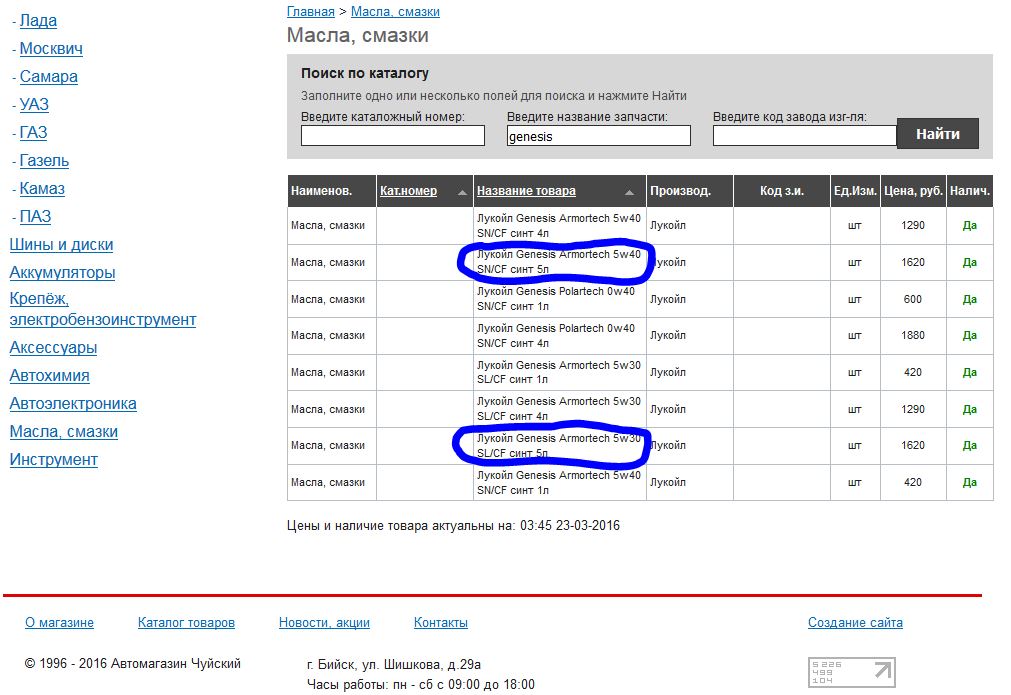Click the Масла, смазки breadcrumb link

395,12
